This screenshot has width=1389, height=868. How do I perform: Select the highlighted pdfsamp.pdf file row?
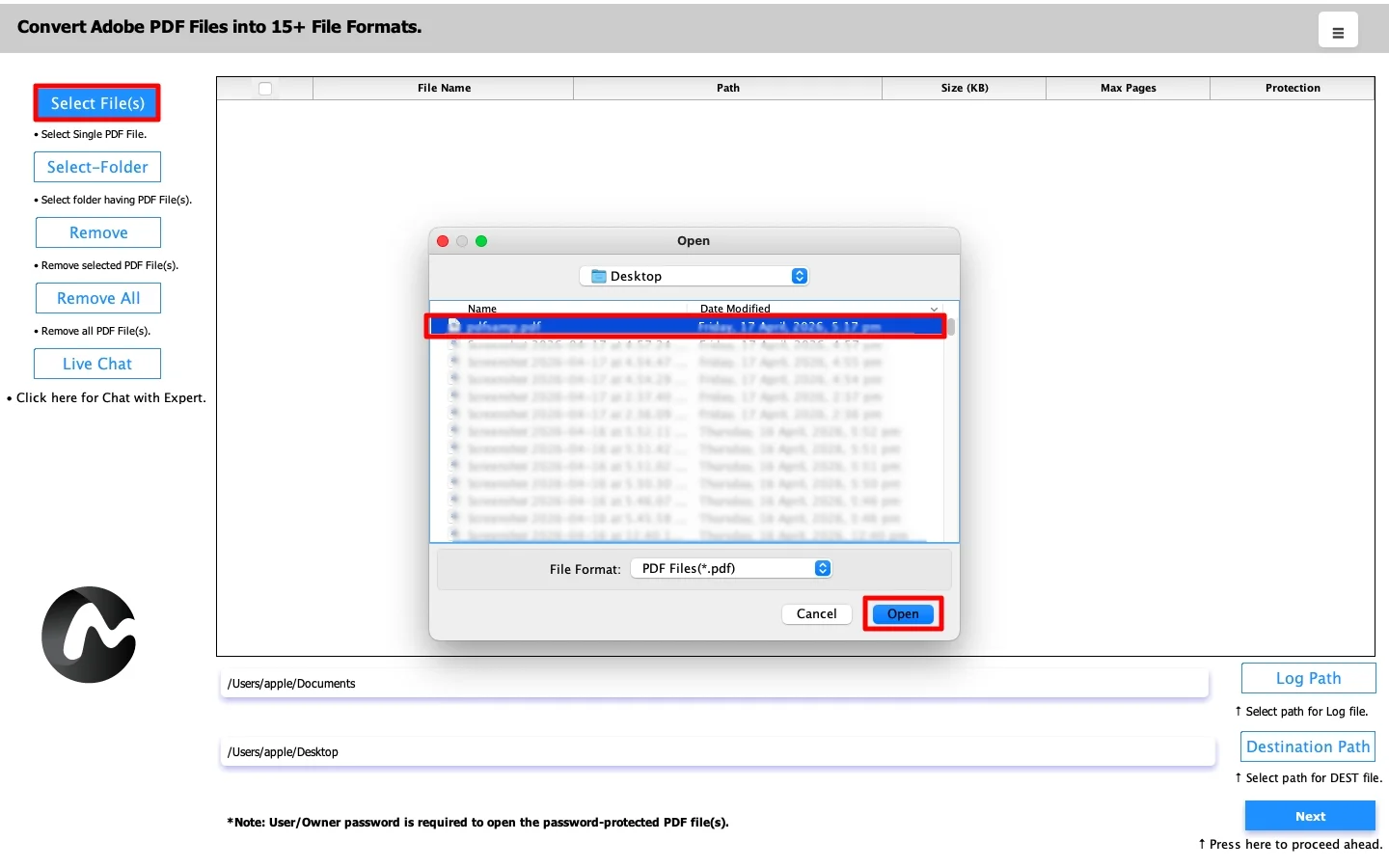pos(687,327)
